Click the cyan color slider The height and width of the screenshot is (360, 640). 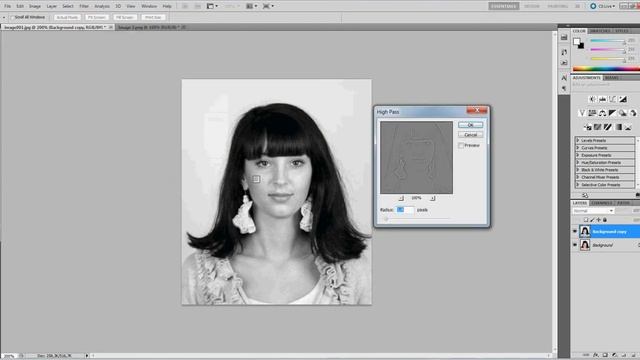[x=607, y=40]
